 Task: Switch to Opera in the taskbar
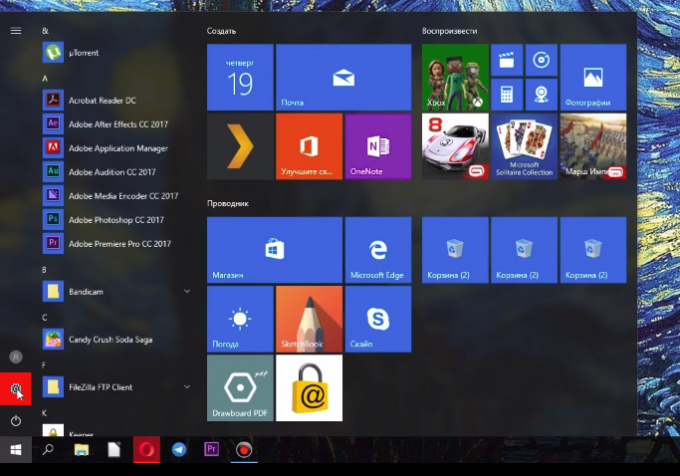tap(147, 450)
